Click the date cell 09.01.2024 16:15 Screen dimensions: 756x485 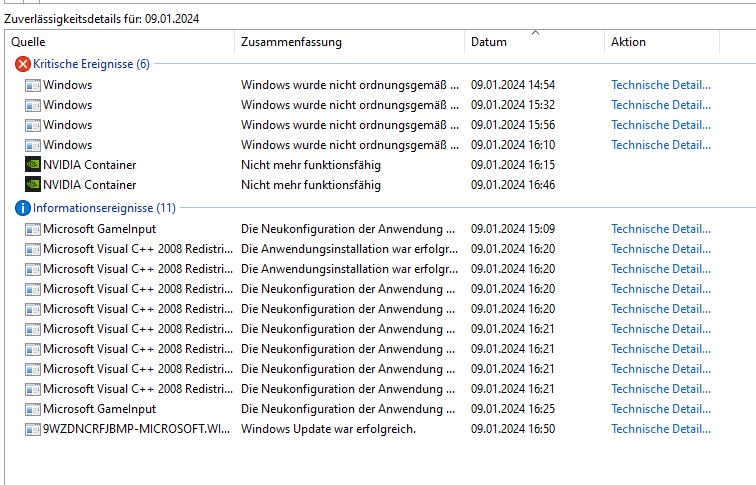point(513,165)
